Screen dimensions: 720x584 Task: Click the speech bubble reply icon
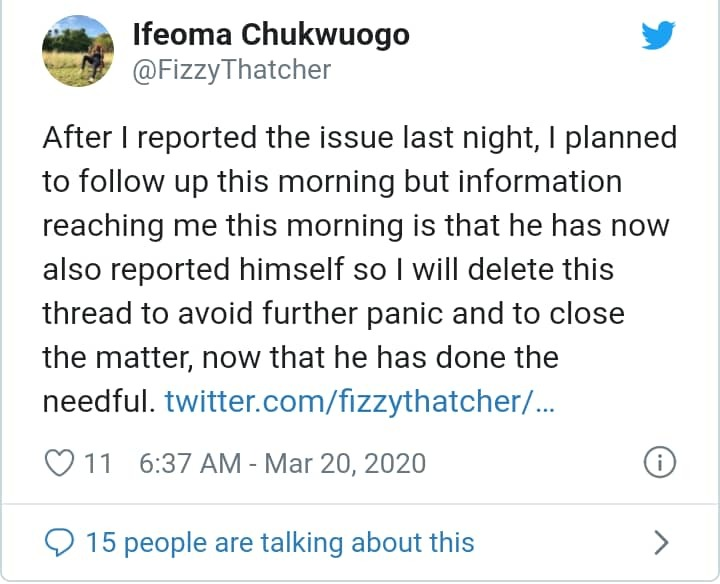[x=61, y=542]
